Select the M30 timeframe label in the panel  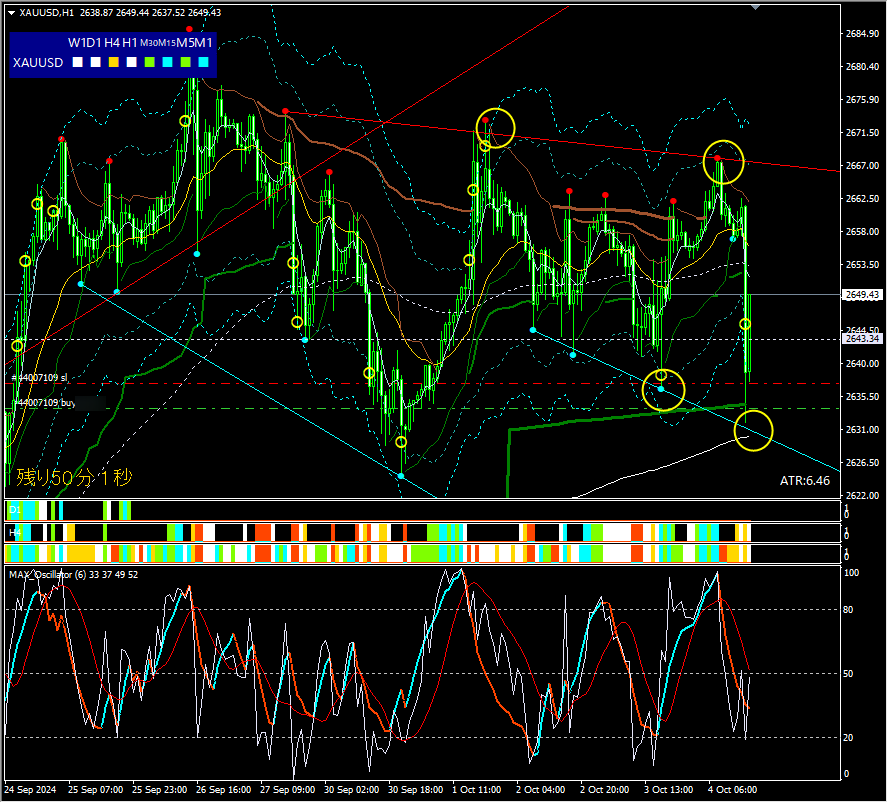(149, 43)
